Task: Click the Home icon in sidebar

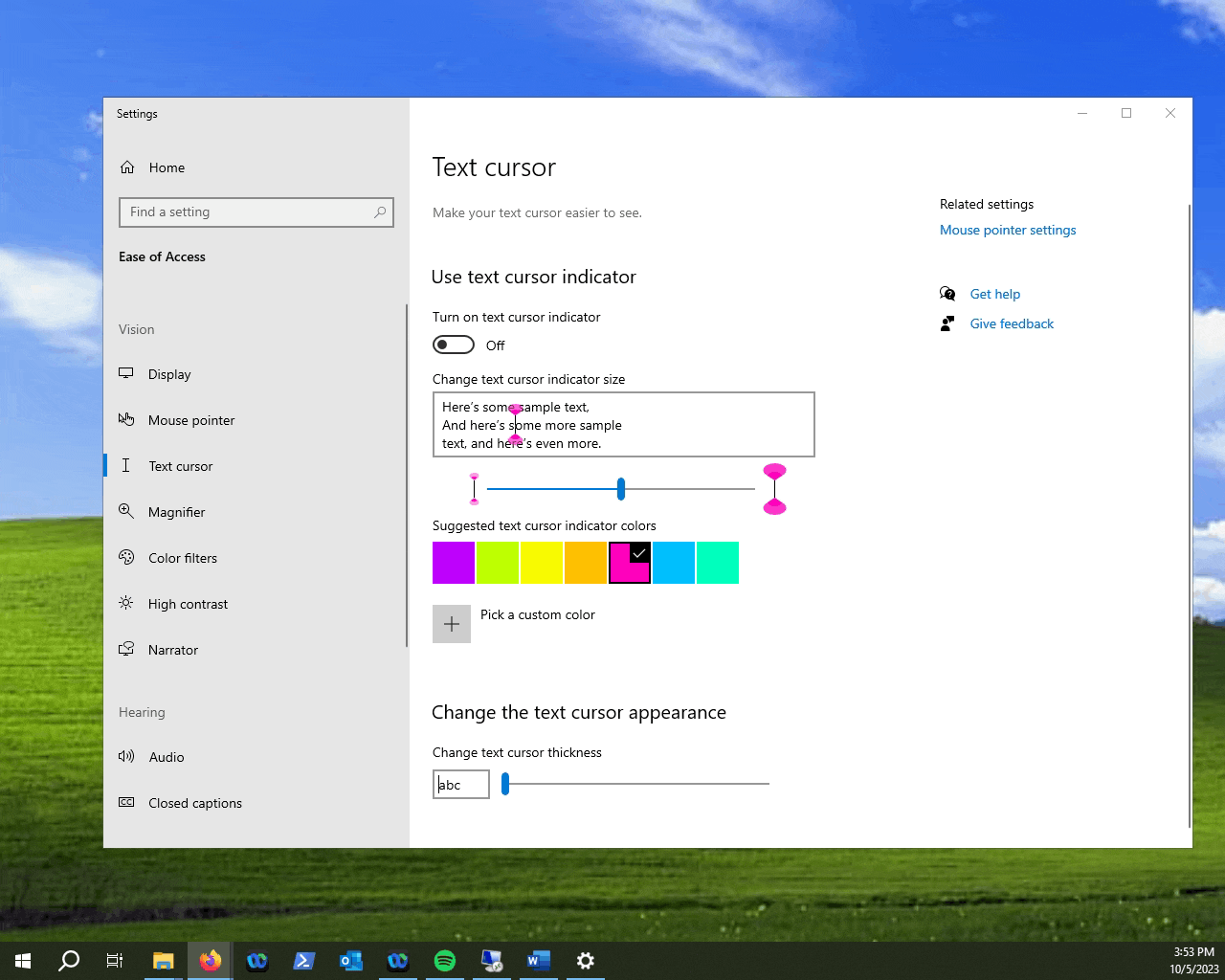Action: tap(127, 167)
